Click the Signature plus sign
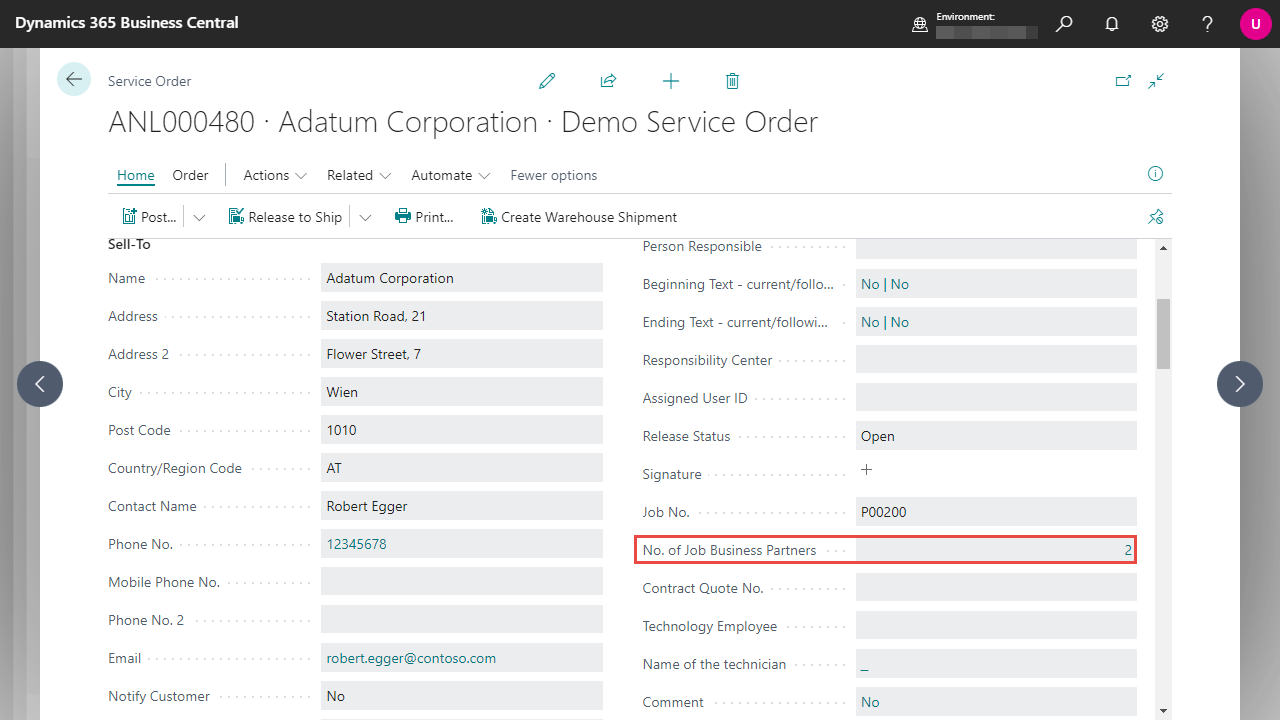Image resolution: width=1280 pixels, height=720 pixels. (x=867, y=470)
